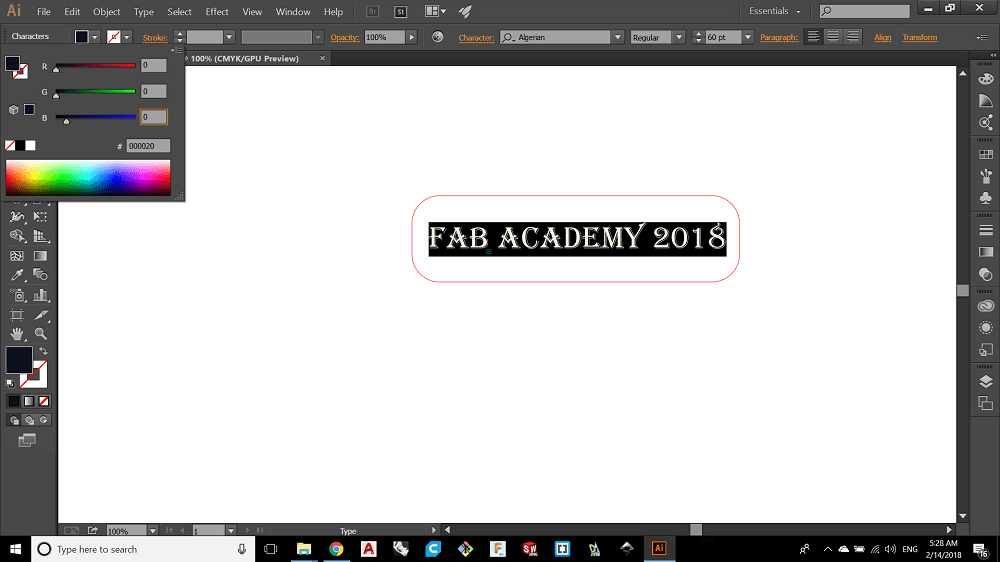Screen dimensions: 1000x562
Task: Open the Swatches panel grid icon
Action: 985,154
